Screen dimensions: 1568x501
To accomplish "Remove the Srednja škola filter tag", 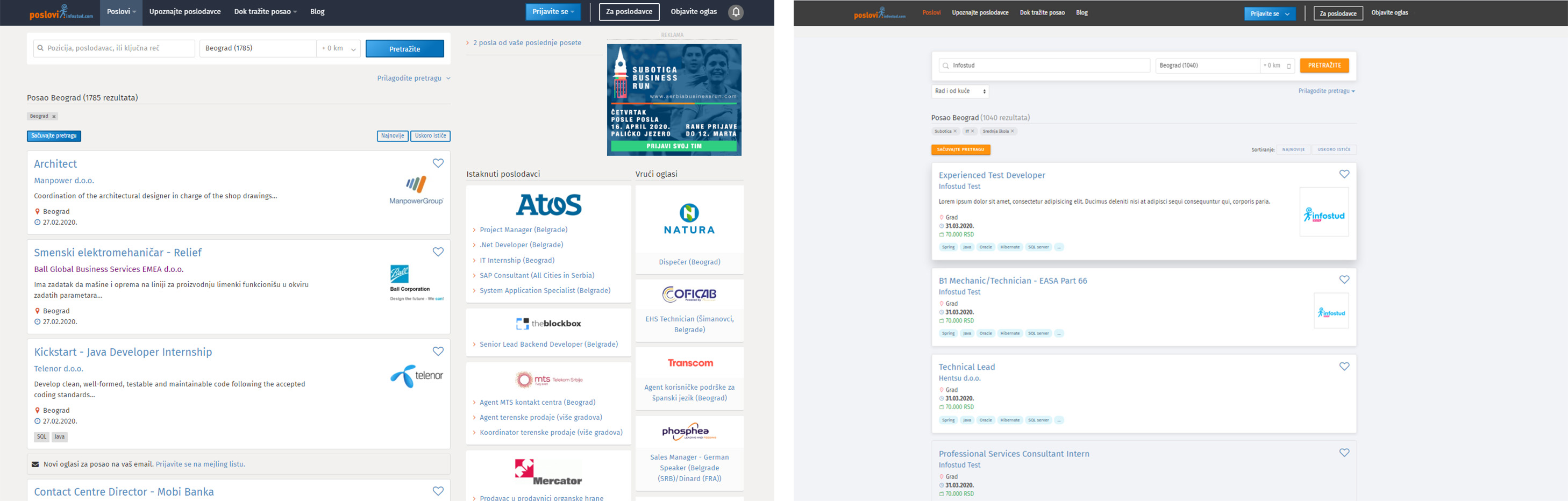I will [1012, 132].
